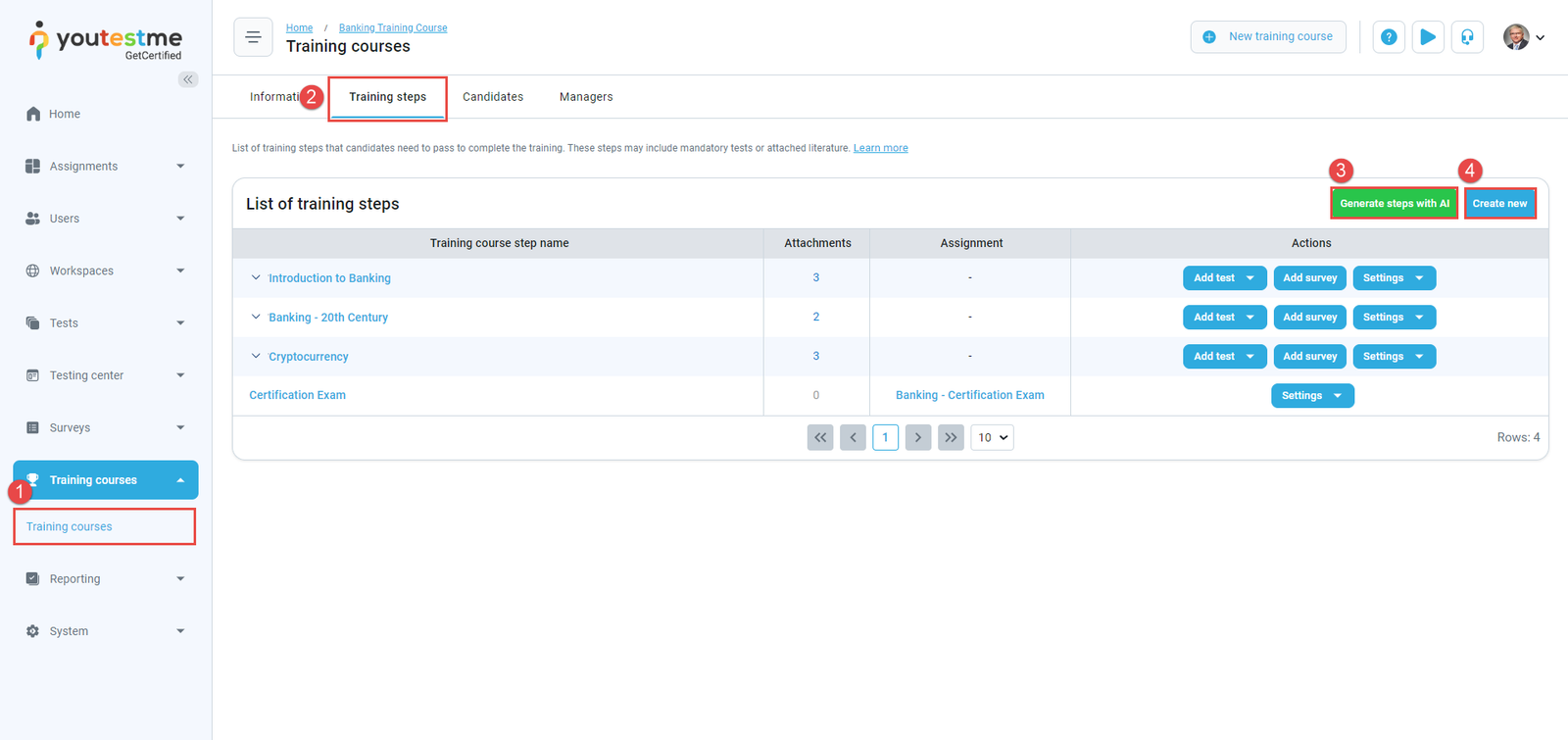The image size is (1568, 740).
Task: Expand the Surveys menu arrow
Action: [x=180, y=427]
